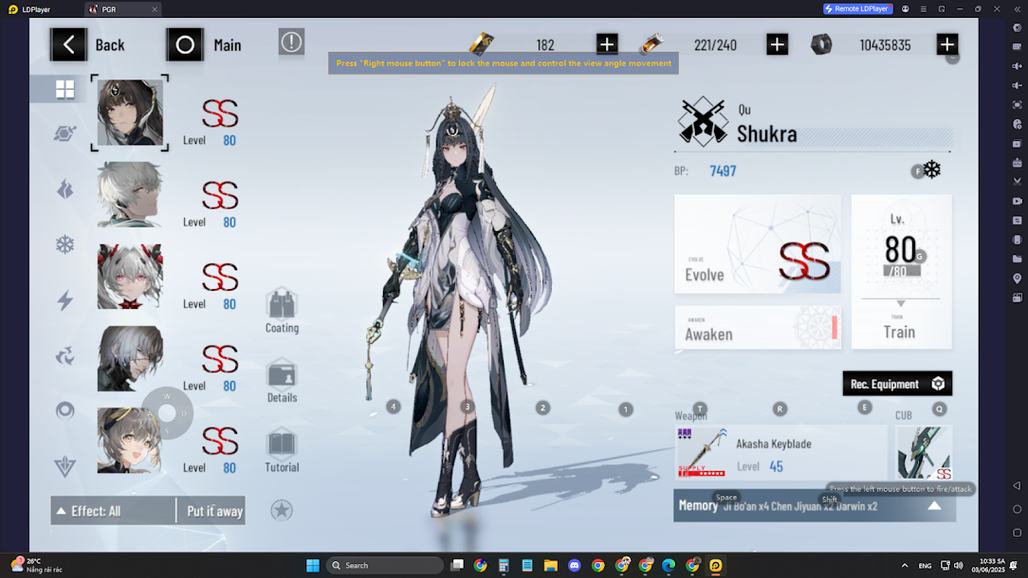Viewport: 1028px width, 578px height.
Task: Open character Details
Action: [x=282, y=381]
